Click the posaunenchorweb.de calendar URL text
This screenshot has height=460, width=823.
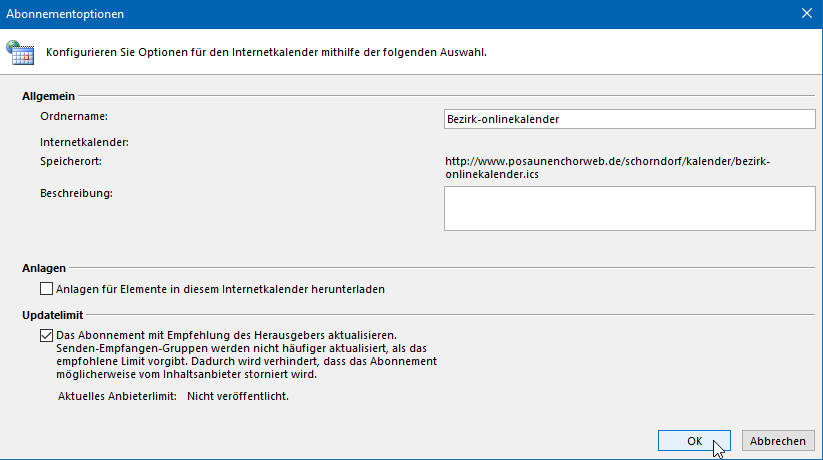click(x=607, y=168)
